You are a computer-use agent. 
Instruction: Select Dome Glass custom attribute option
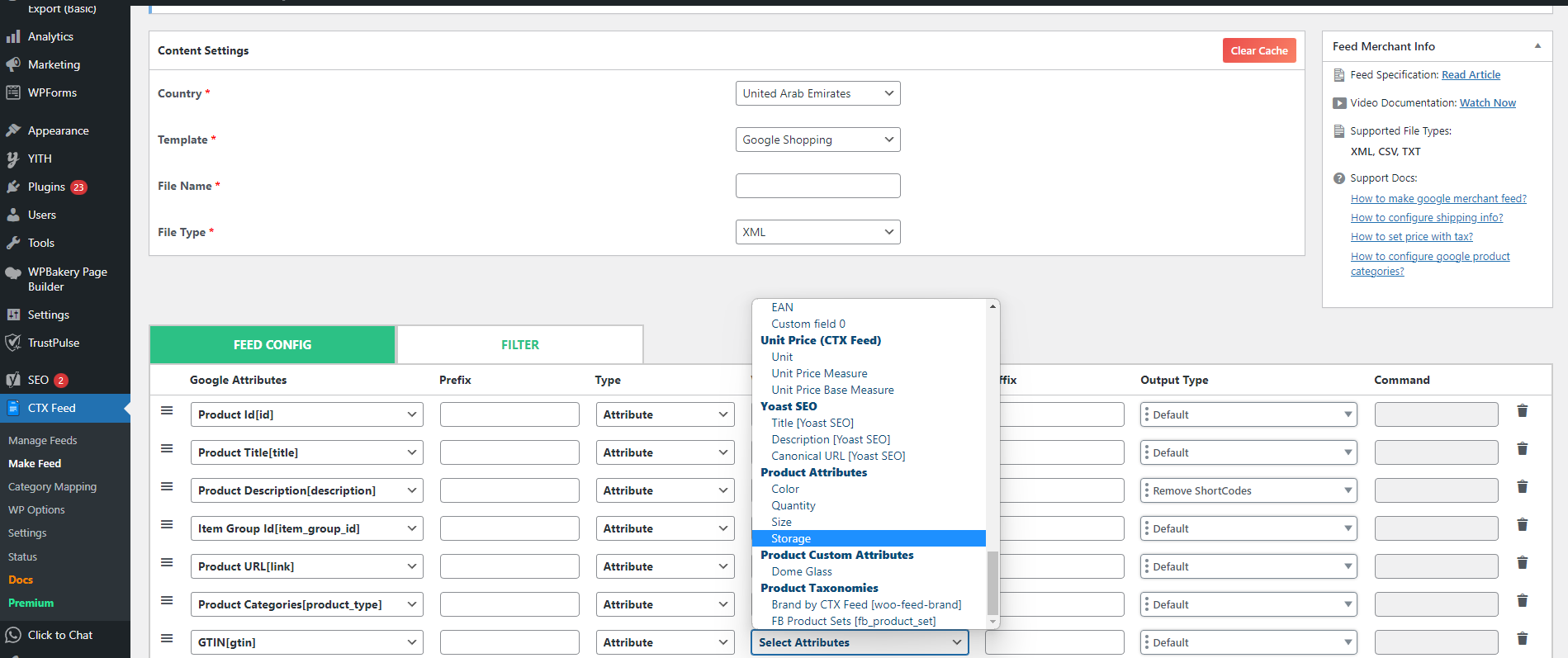click(x=802, y=571)
